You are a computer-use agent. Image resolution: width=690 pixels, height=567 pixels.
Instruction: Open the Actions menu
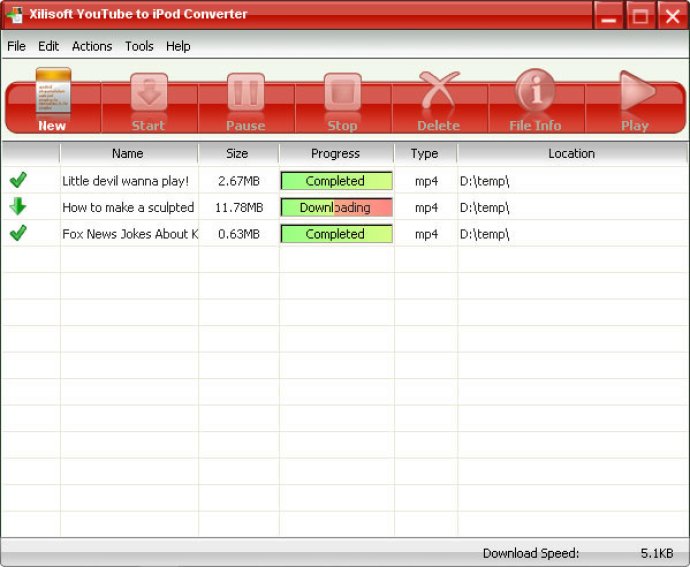pos(92,46)
